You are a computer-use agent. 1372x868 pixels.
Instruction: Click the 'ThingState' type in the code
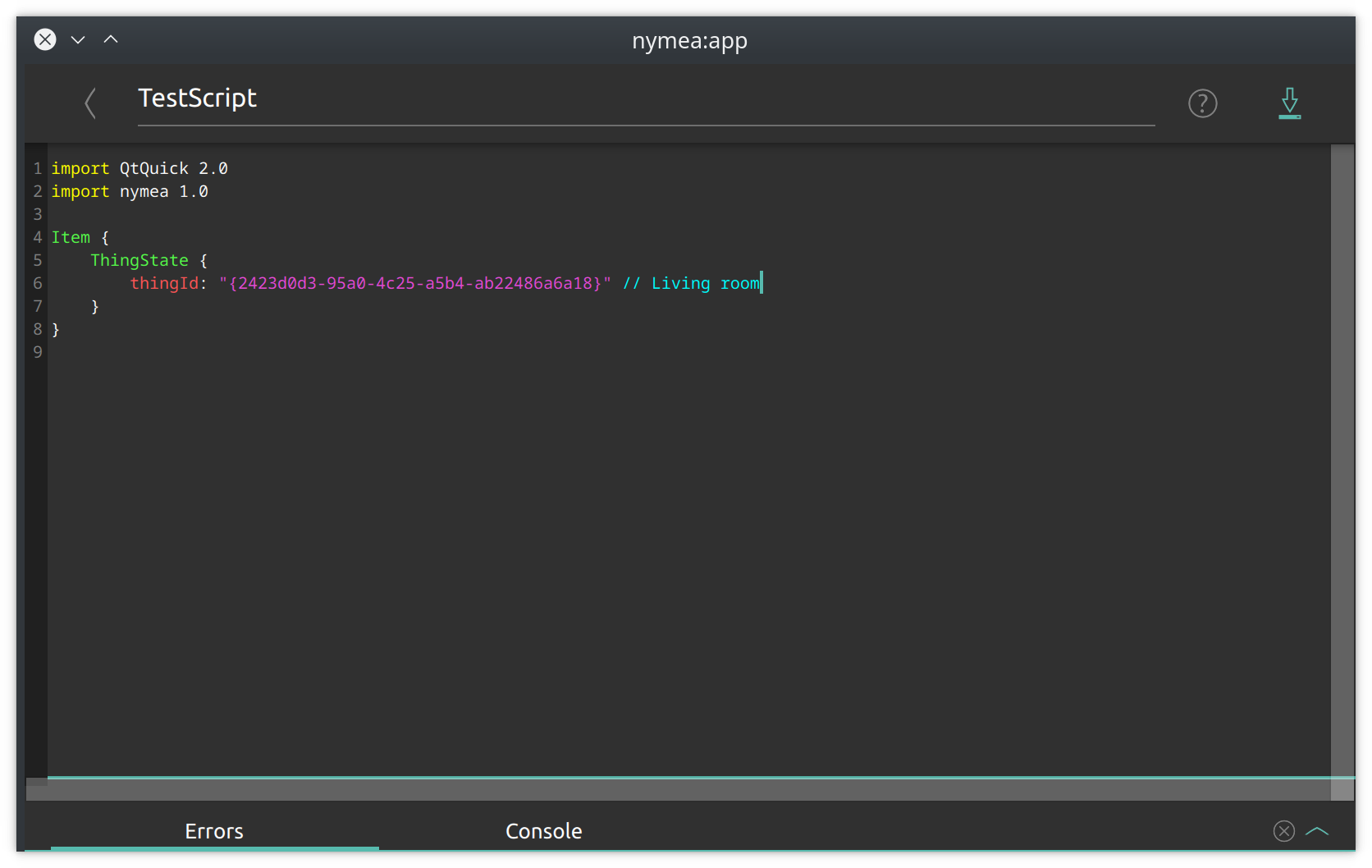click(x=139, y=260)
